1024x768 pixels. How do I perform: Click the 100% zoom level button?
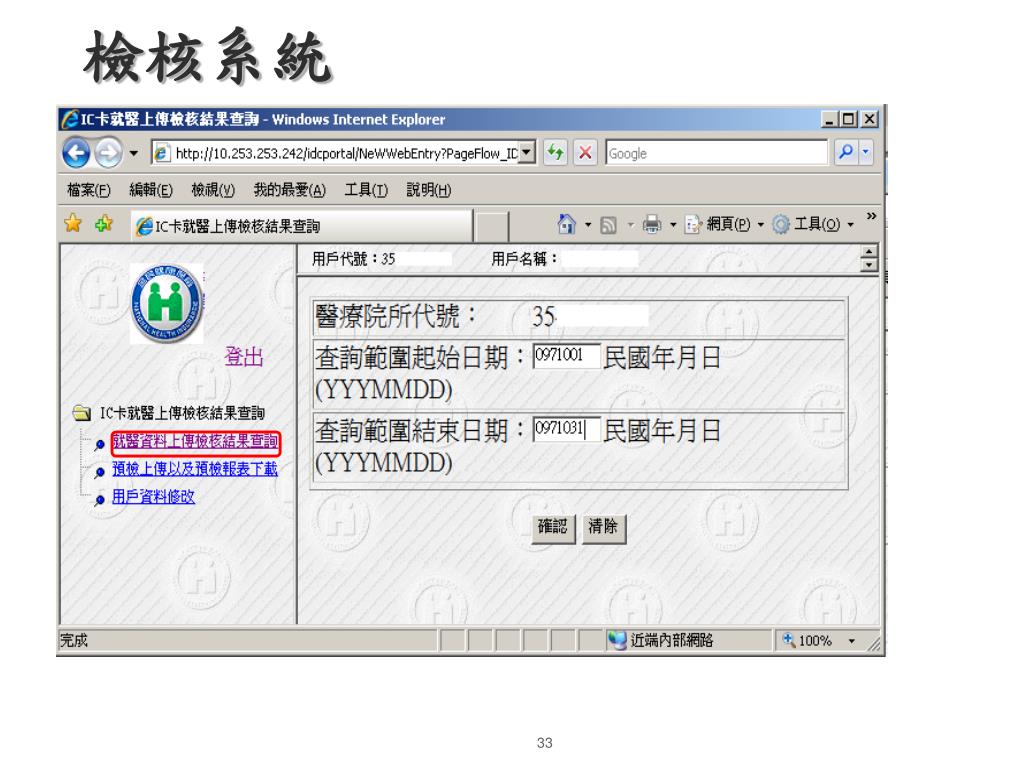[x=808, y=641]
